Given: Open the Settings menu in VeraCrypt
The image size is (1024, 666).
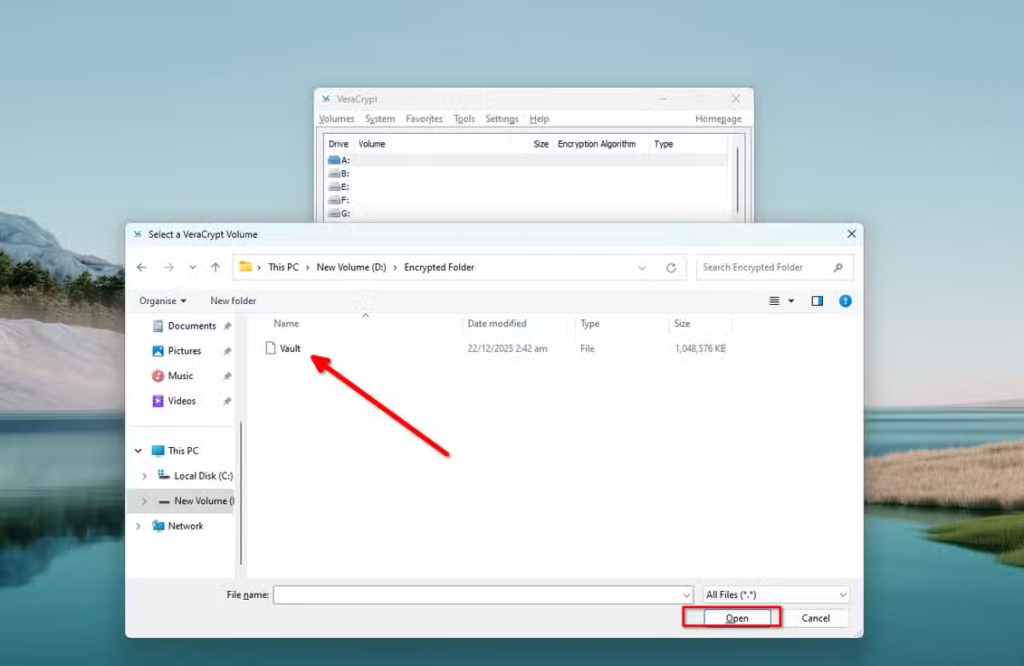Looking at the screenshot, I should [502, 119].
